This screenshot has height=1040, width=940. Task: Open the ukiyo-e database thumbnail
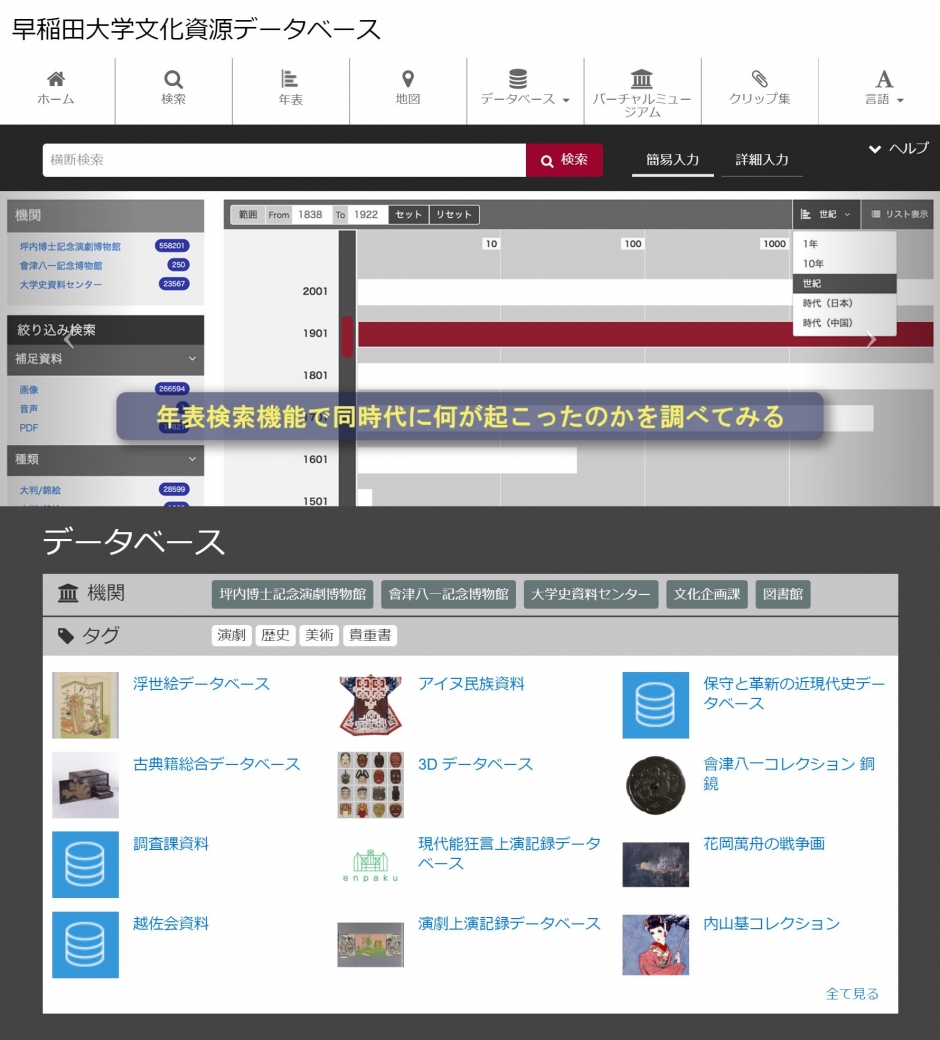86,705
